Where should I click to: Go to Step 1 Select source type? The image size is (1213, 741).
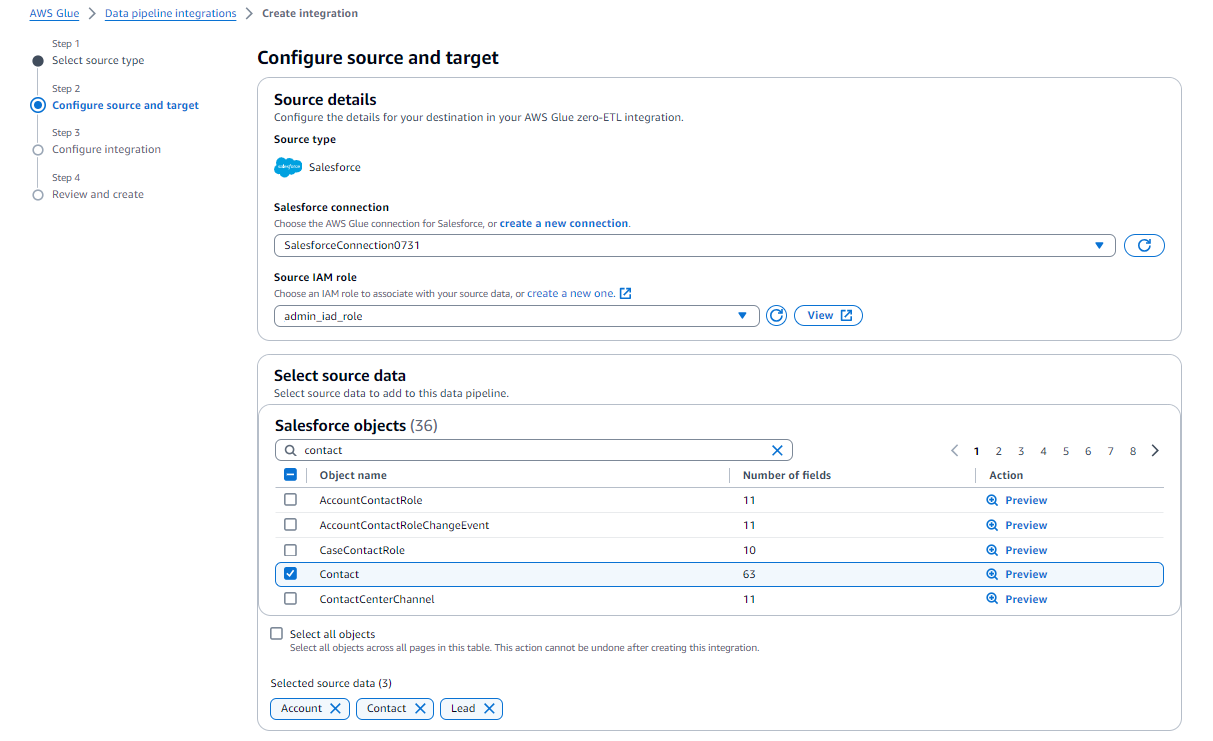coord(97,58)
